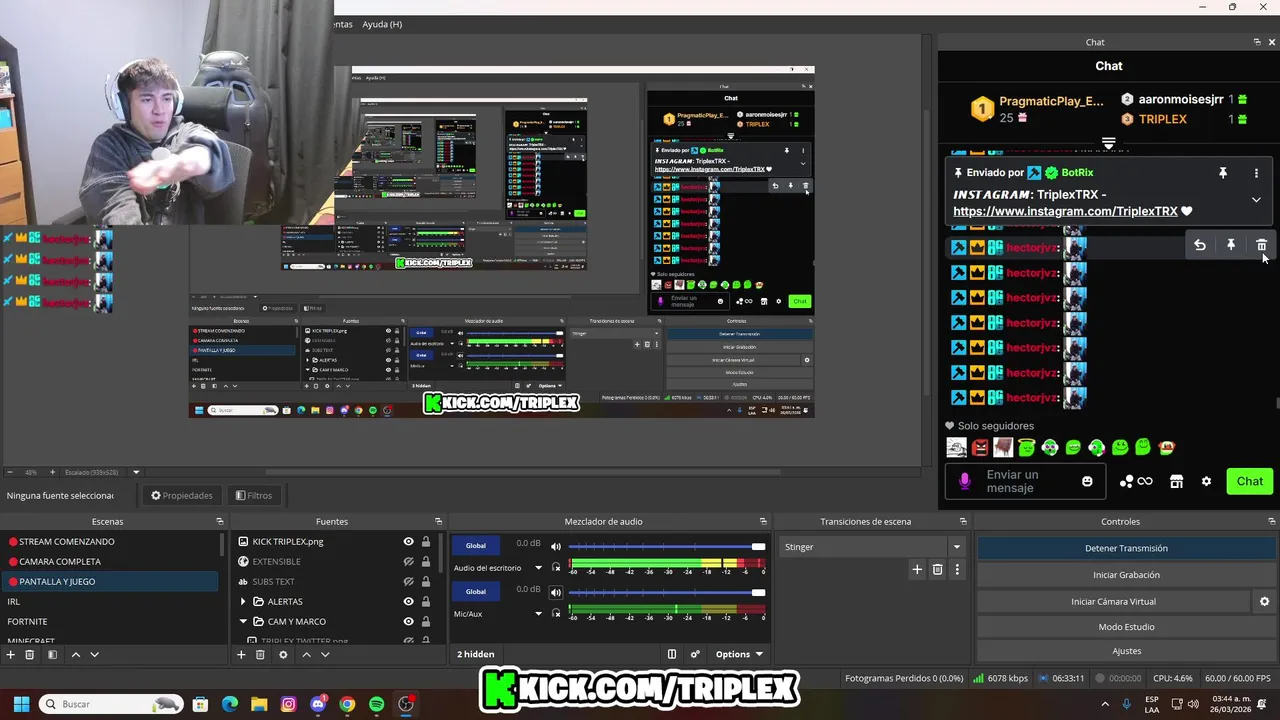1280x720 pixels.
Task: Open source properties gear in Fuentes toolbar
Action: tap(283, 654)
